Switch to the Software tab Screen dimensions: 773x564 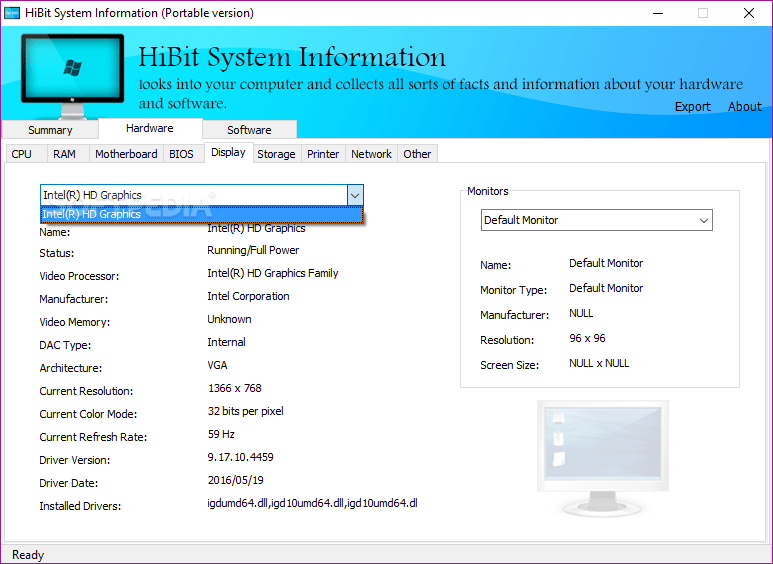(249, 130)
